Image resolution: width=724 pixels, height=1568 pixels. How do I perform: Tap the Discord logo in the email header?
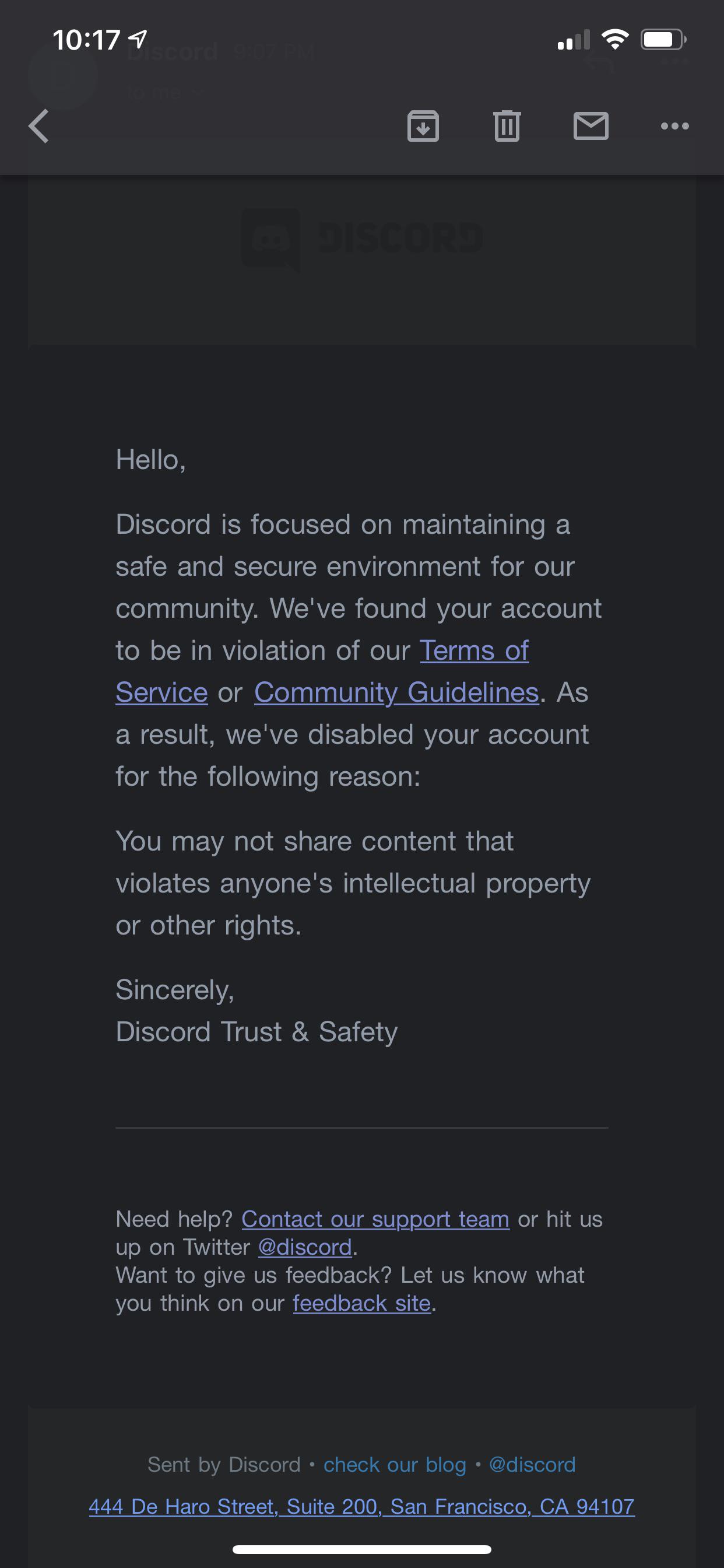pos(361,239)
